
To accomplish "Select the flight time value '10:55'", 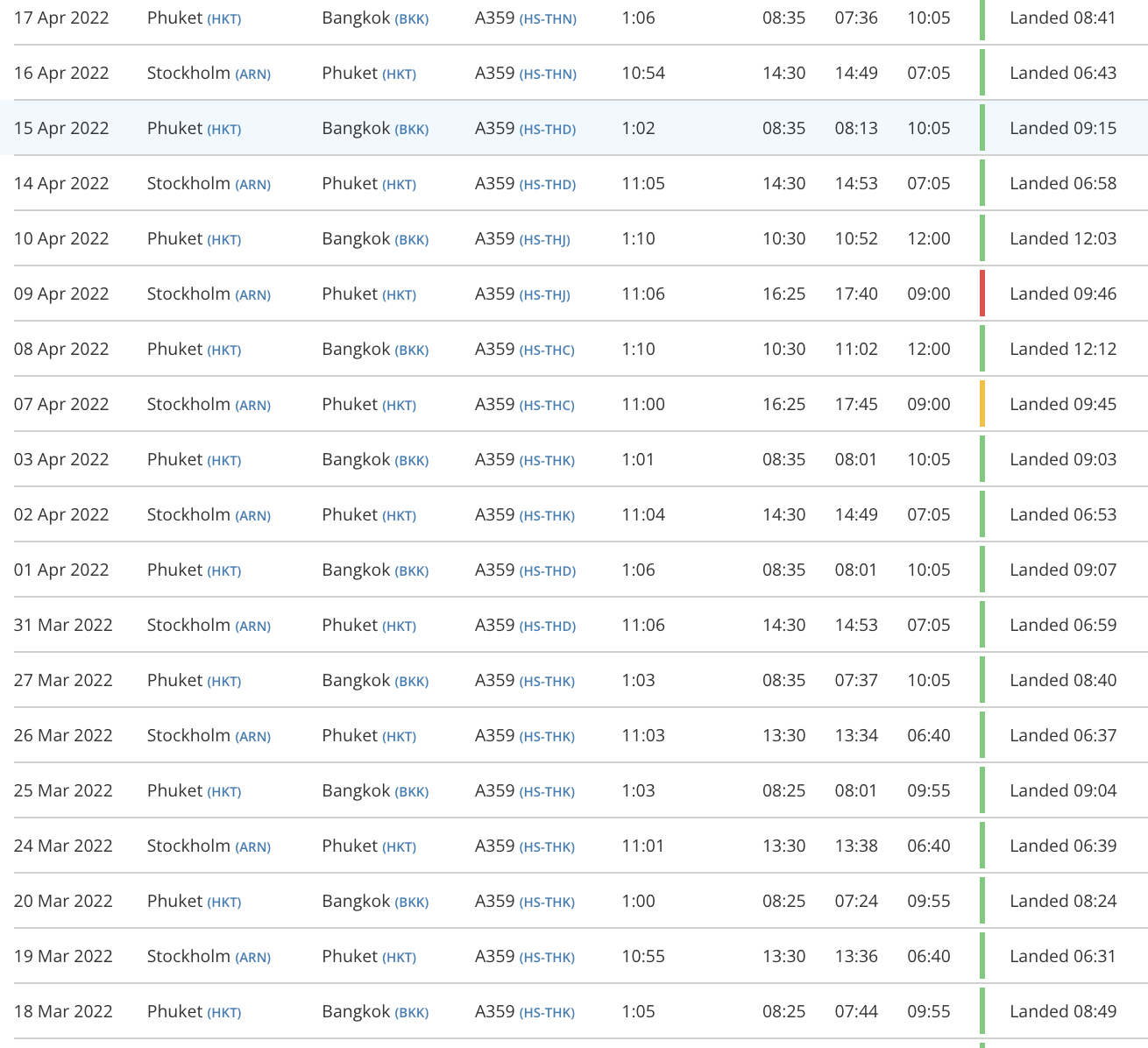I will (x=643, y=956).
